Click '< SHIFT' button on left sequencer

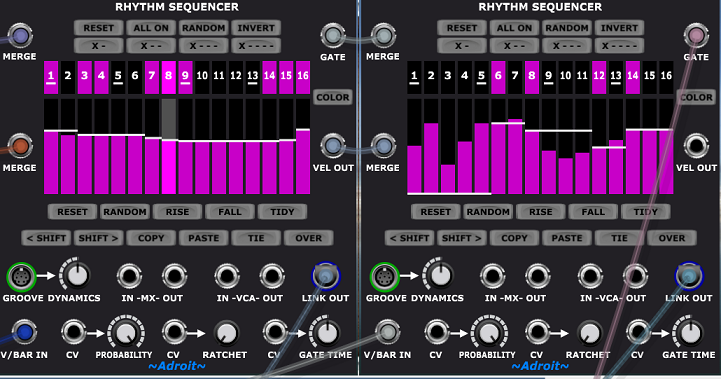(46, 238)
